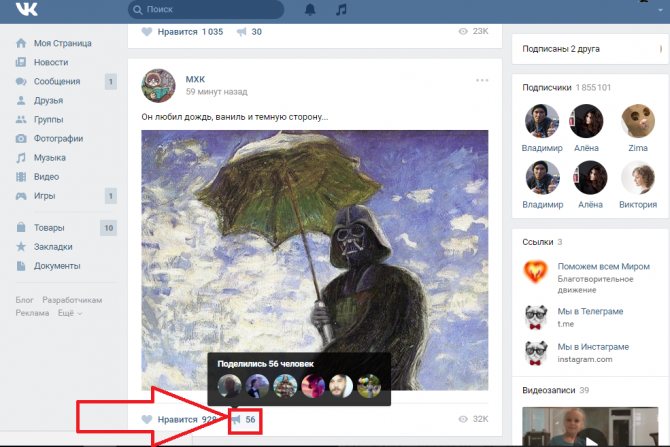Open Игры in sidebar
This screenshot has width=670, height=447.
pyautogui.click(x=44, y=196)
